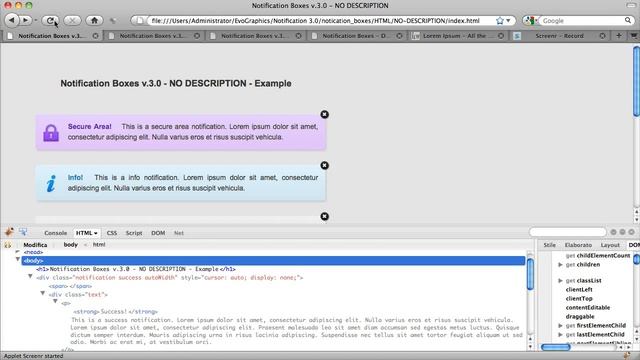Switch to the Firebug Script panel
The width and height of the screenshot is (640, 360).
134,233
